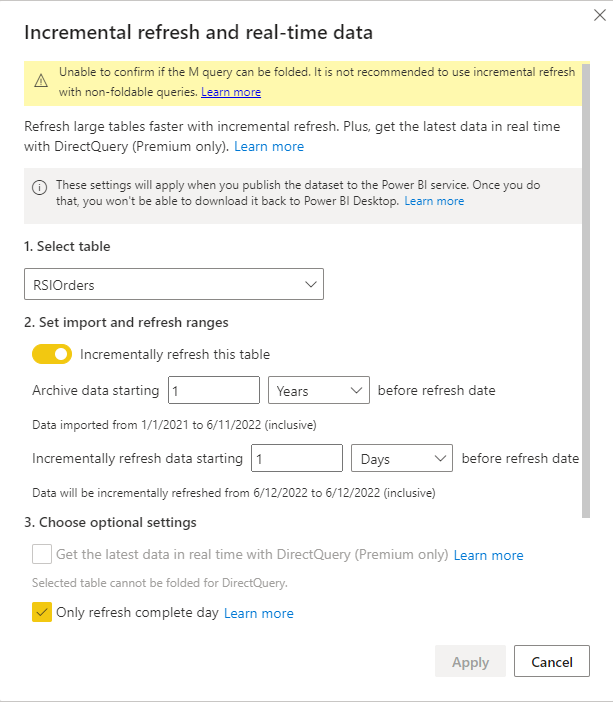Click the Cancel button
The height and width of the screenshot is (702, 613).
click(x=552, y=661)
